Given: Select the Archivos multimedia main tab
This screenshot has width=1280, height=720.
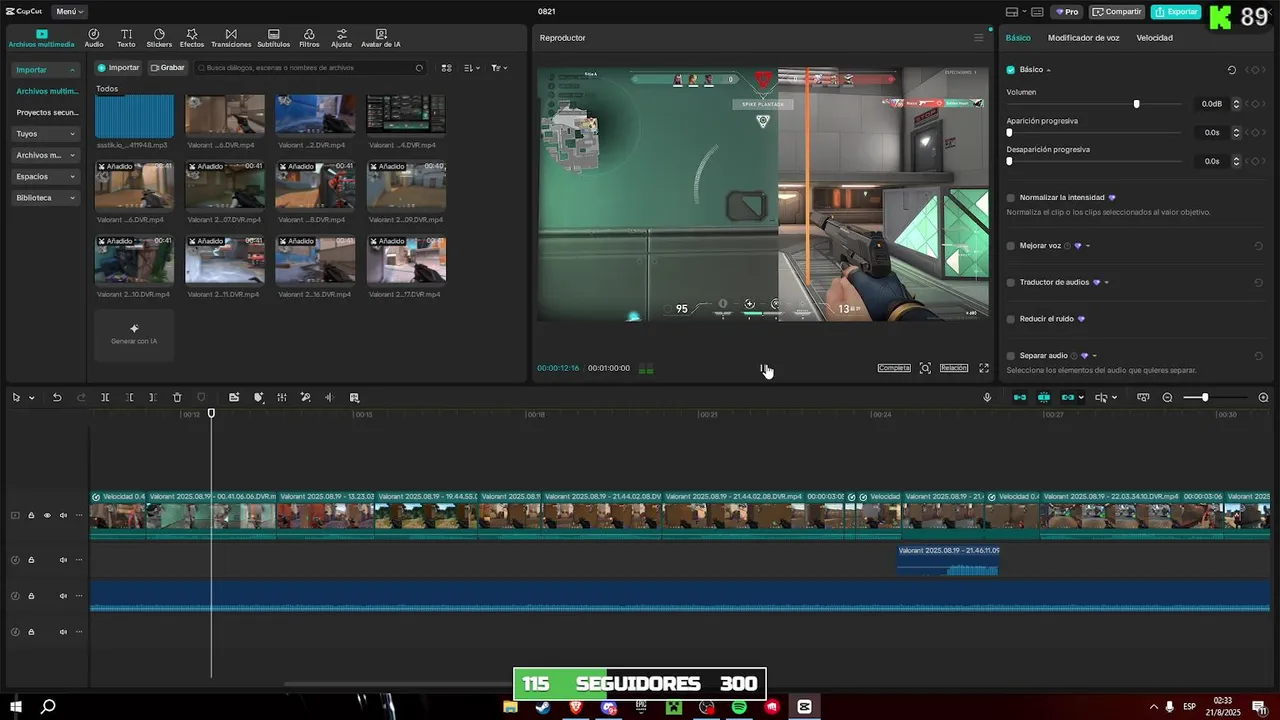Looking at the screenshot, I should tap(41, 38).
